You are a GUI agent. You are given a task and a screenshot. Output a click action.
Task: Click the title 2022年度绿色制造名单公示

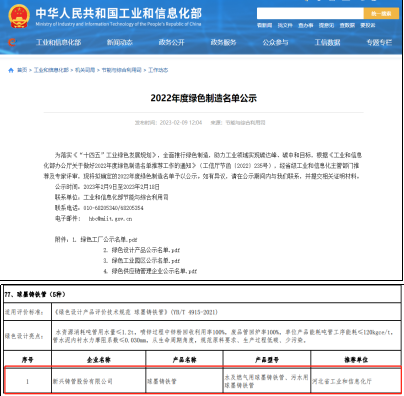point(203,98)
